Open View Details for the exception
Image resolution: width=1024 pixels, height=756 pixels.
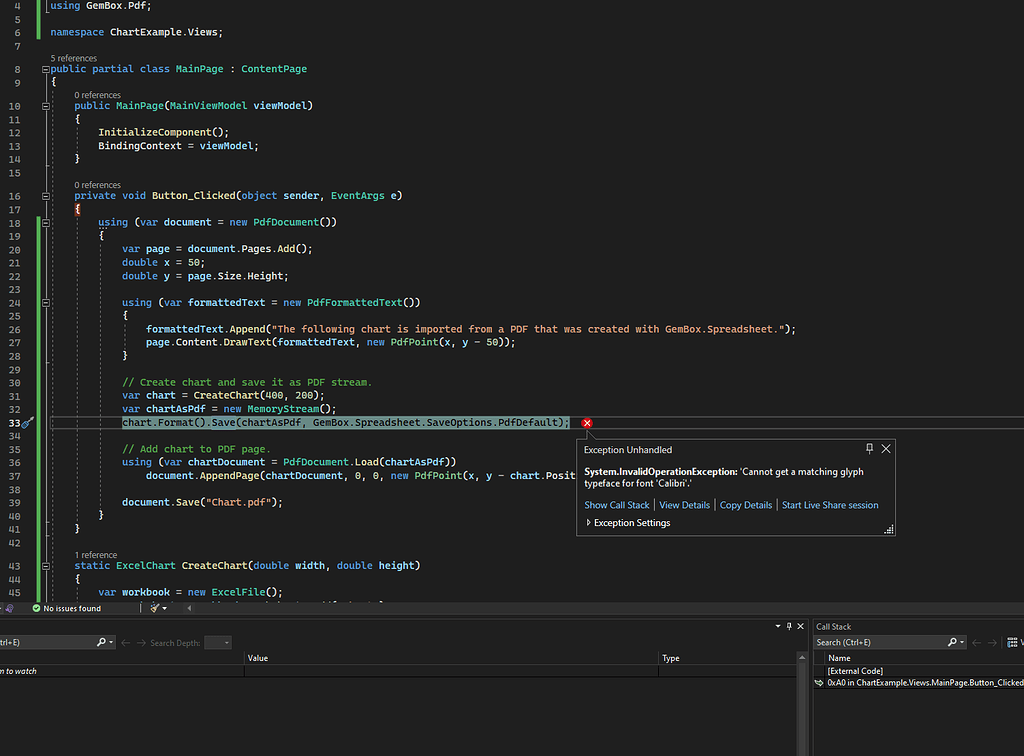tap(684, 505)
